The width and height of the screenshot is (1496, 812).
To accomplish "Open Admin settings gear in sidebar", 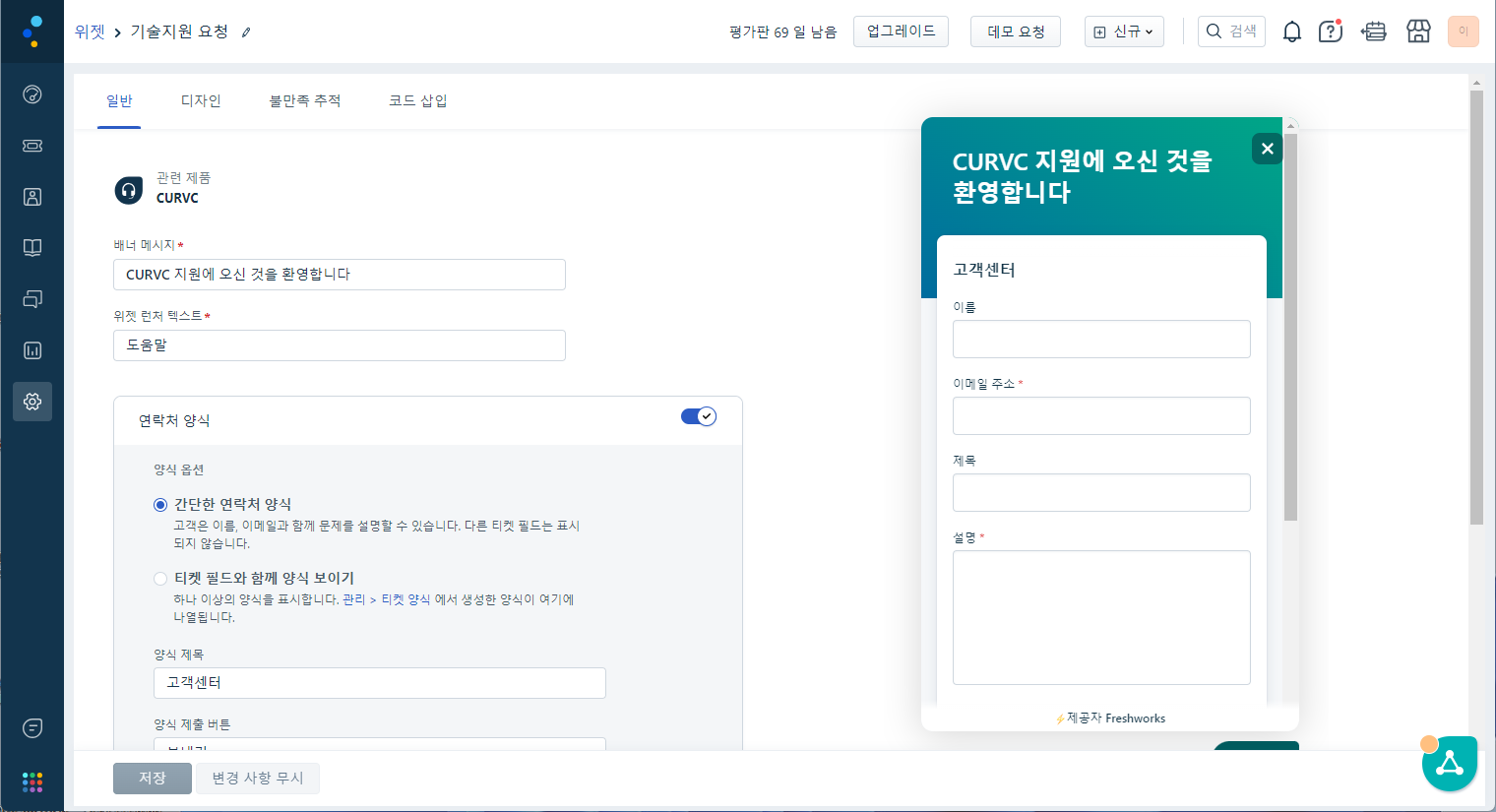I will [x=32, y=402].
